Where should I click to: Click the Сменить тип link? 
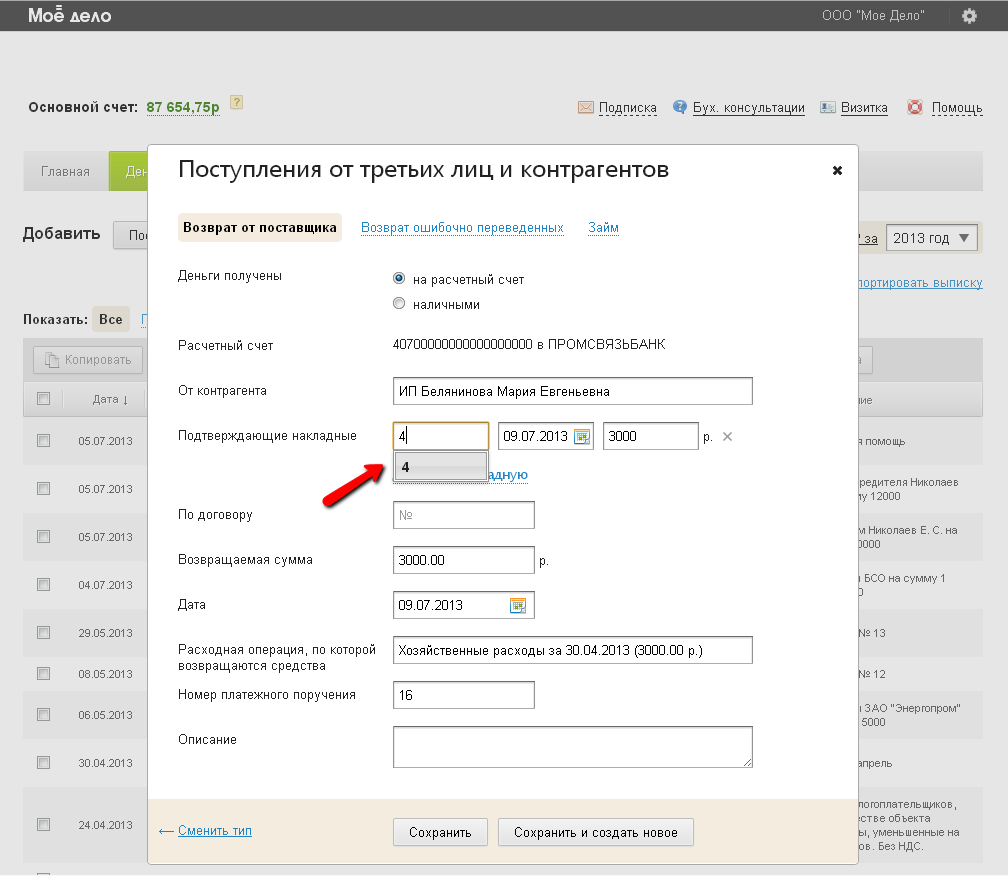[214, 830]
